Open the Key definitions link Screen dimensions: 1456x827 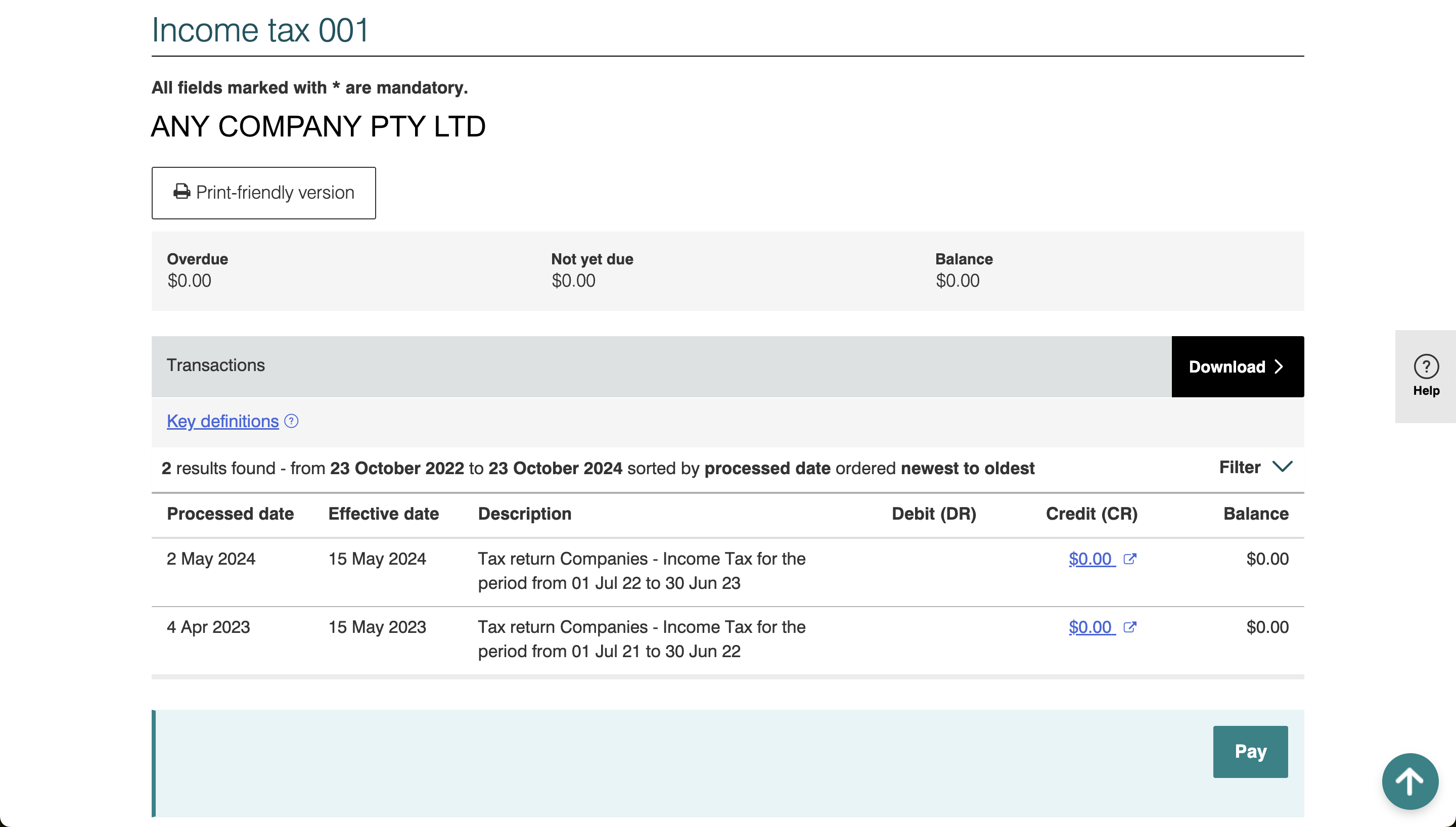tap(222, 421)
